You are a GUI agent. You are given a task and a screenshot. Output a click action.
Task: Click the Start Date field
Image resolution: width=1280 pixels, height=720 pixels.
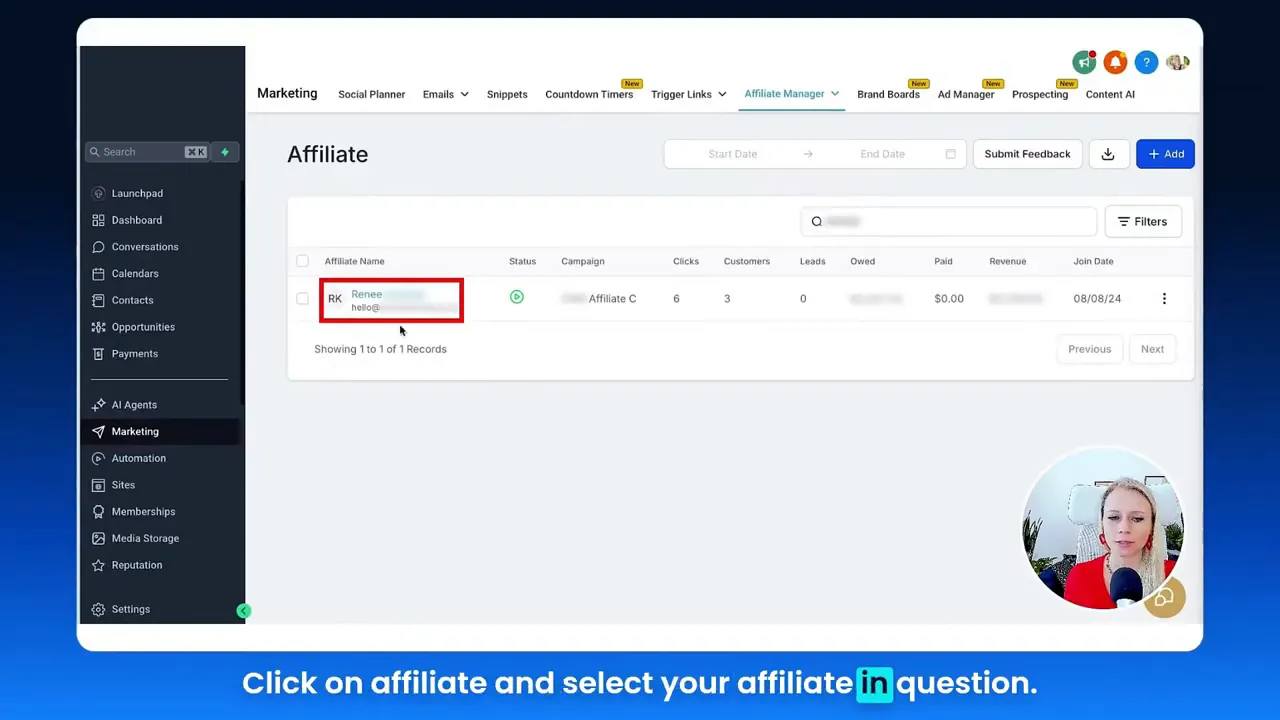tap(732, 154)
